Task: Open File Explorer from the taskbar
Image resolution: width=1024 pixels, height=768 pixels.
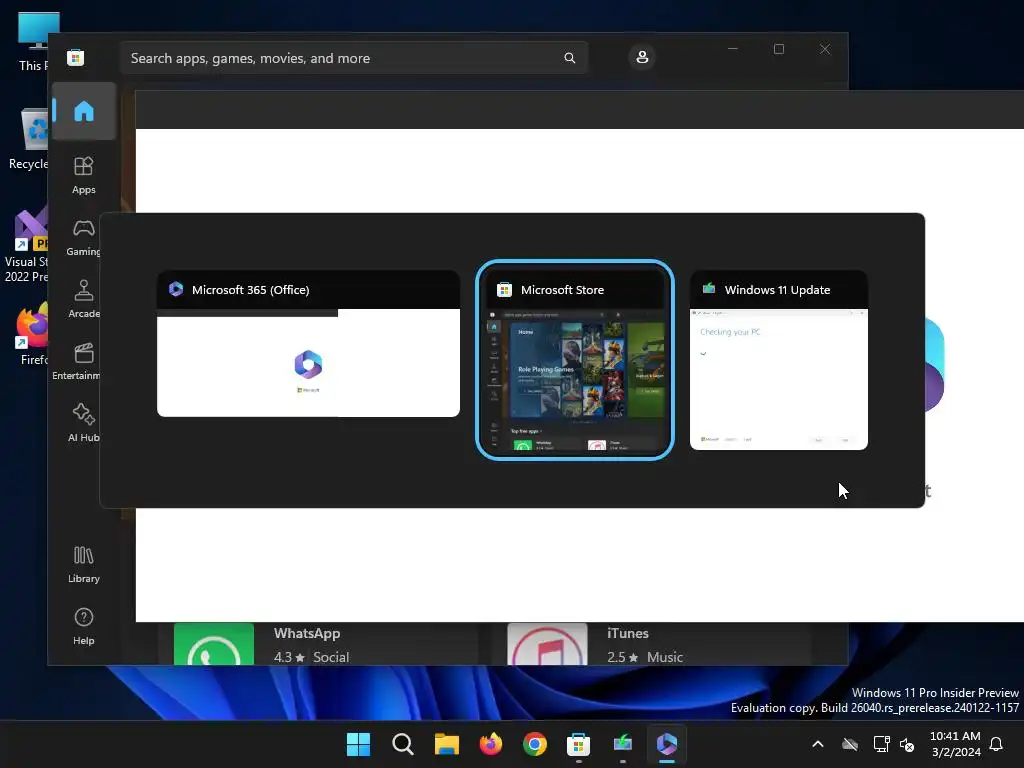Action: click(x=447, y=744)
